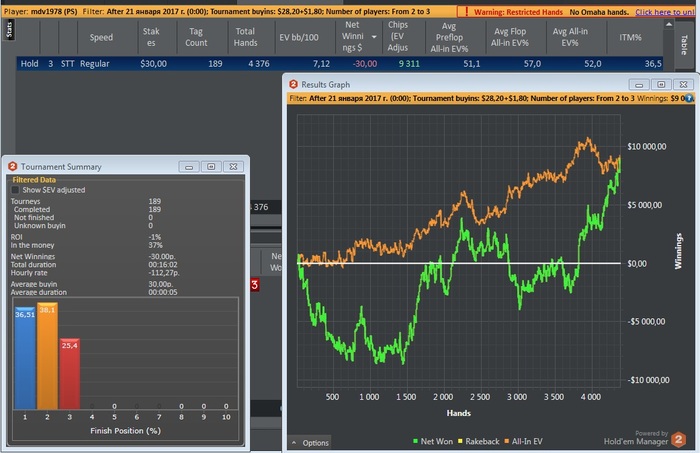Open the Table vertical side tab
The width and height of the screenshot is (700, 453).
(683, 45)
